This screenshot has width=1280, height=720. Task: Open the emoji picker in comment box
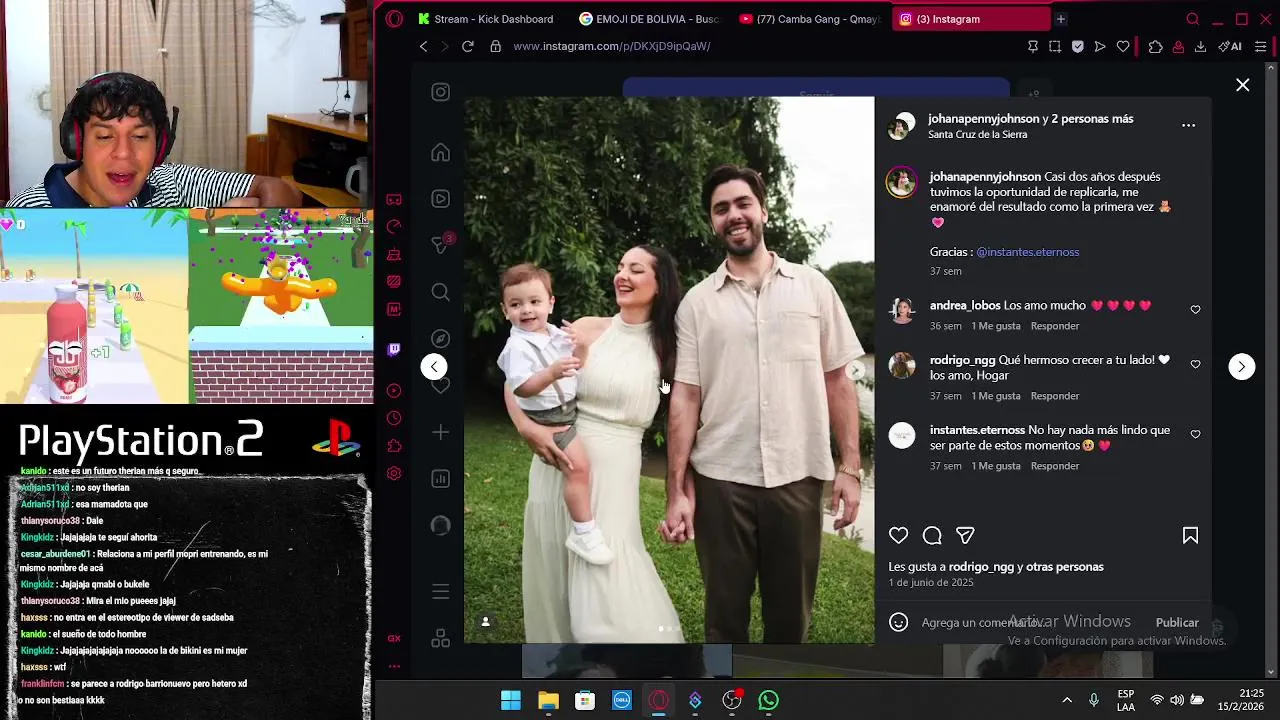[898, 622]
